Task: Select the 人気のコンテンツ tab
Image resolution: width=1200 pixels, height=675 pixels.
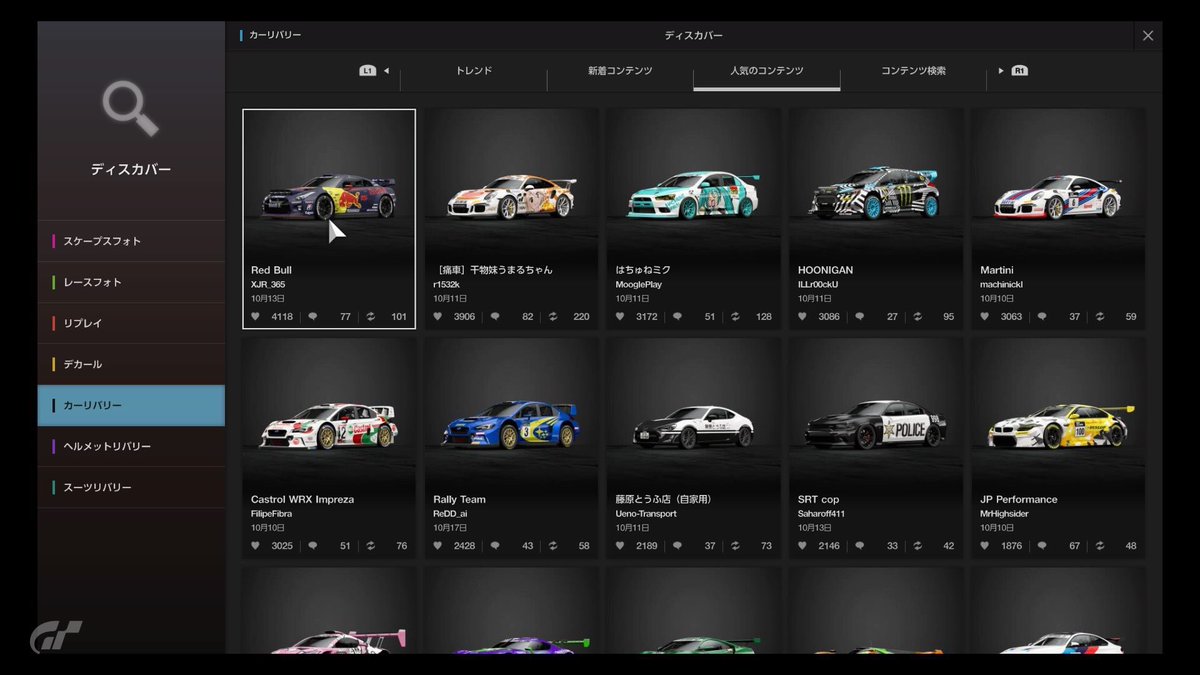Action: tap(767, 71)
